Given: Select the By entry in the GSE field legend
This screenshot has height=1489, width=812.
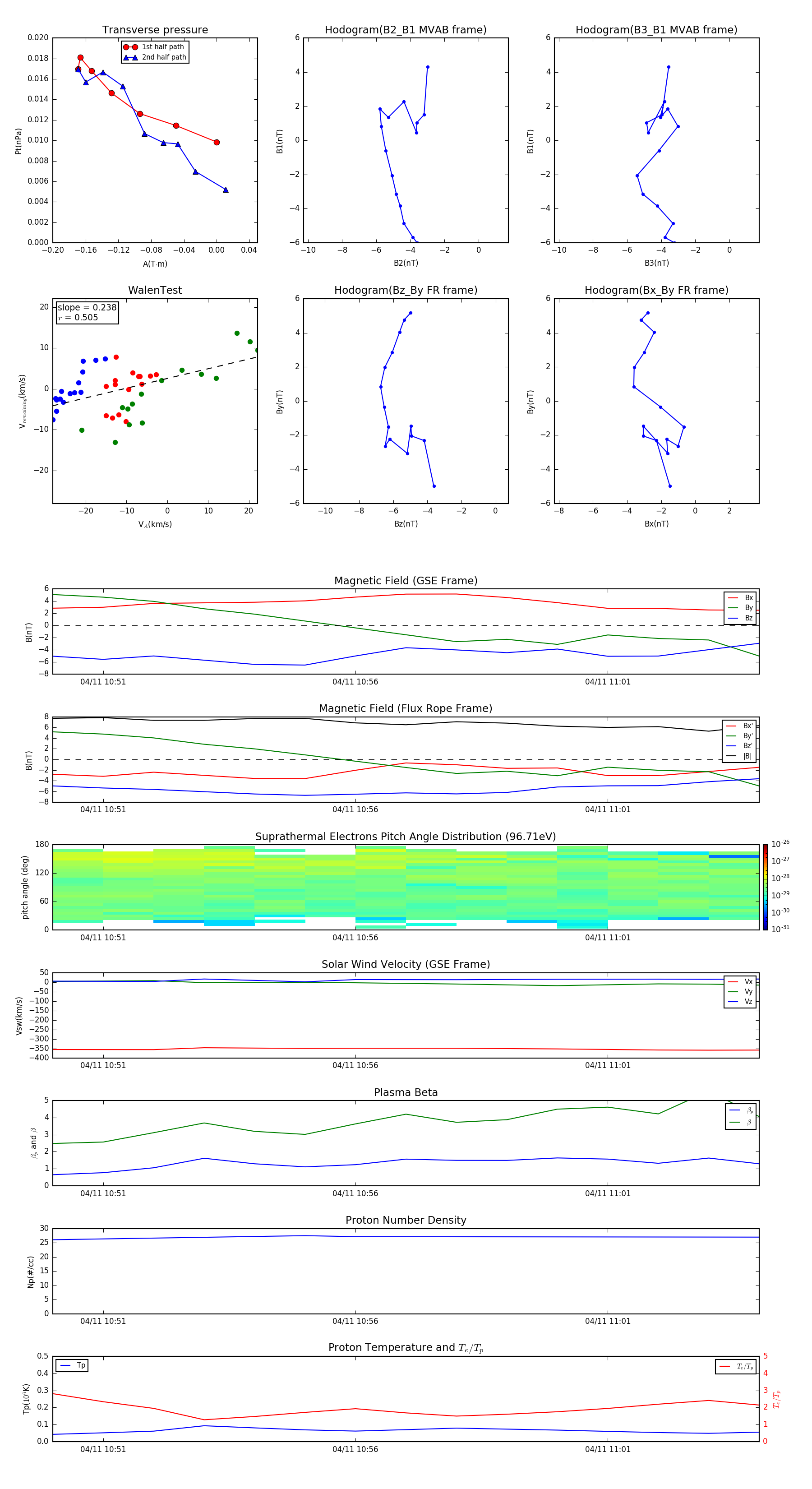Looking at the screenshot, I should click(740, 607).
